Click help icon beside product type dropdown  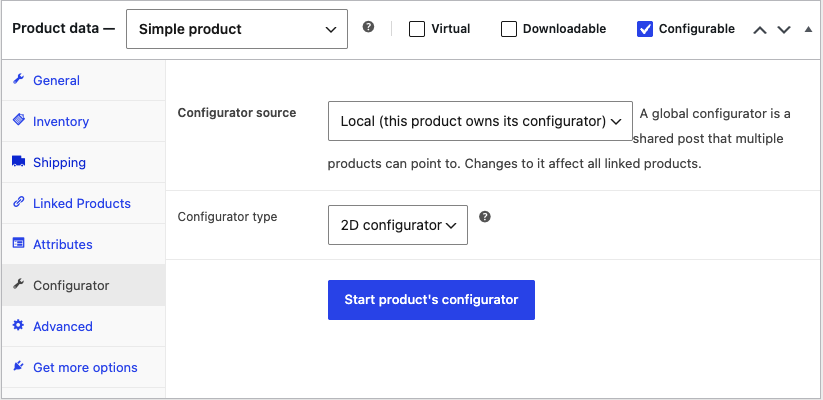click(368, 27)
